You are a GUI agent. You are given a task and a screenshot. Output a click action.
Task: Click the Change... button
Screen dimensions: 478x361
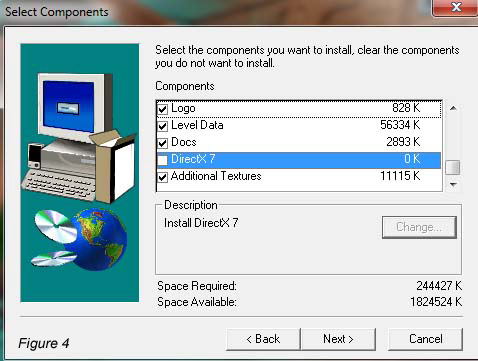[419, 227]
